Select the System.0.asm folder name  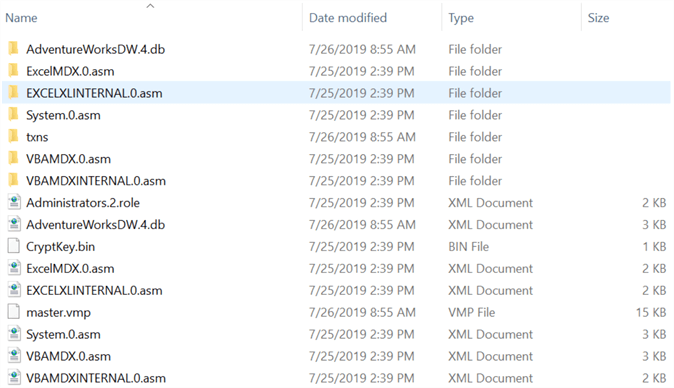[x=63, y=115]
